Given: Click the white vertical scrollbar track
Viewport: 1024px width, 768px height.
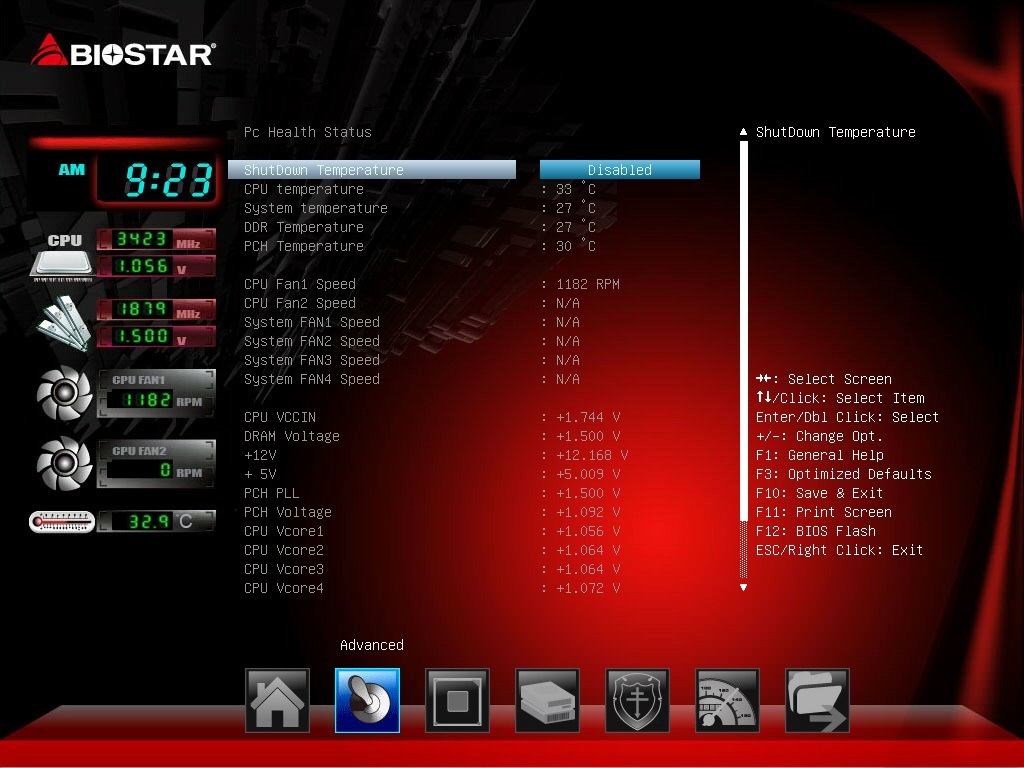Looking at the screenshot, I should pyautogui.click(x=743, y=330).
